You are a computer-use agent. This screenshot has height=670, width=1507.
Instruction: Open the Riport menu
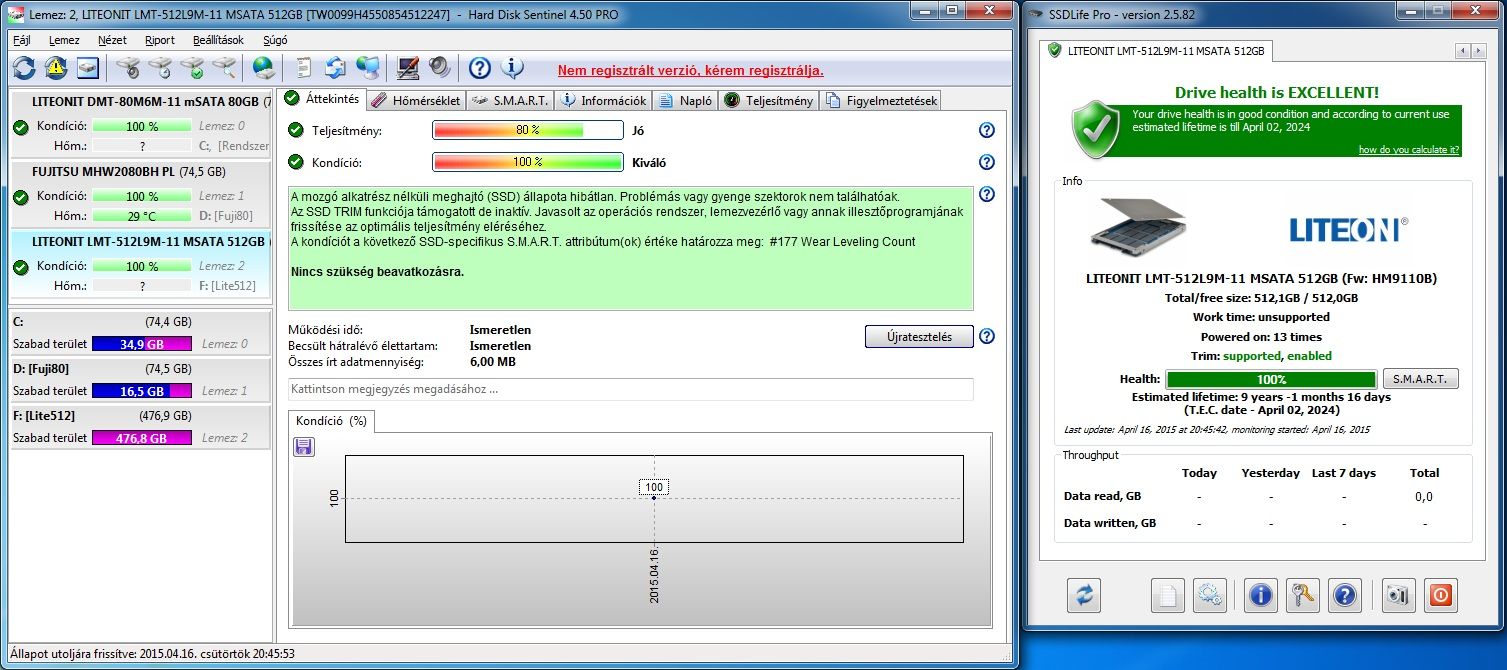pyautogui.click(x=160, y=40)
